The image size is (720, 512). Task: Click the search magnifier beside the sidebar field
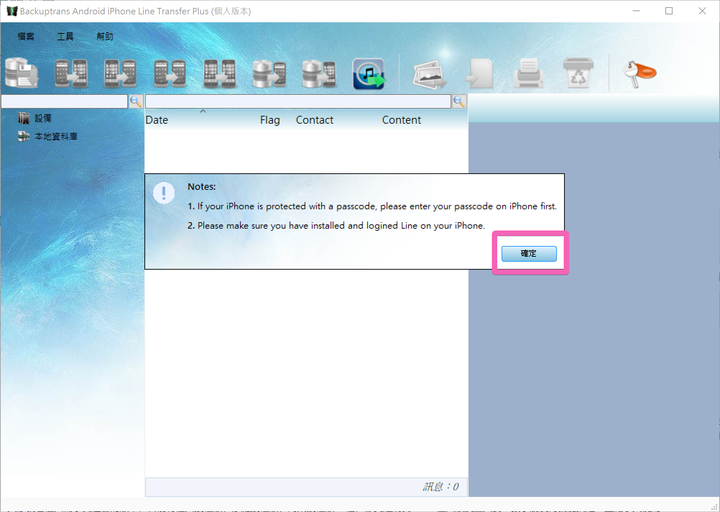tap(136, 101)
